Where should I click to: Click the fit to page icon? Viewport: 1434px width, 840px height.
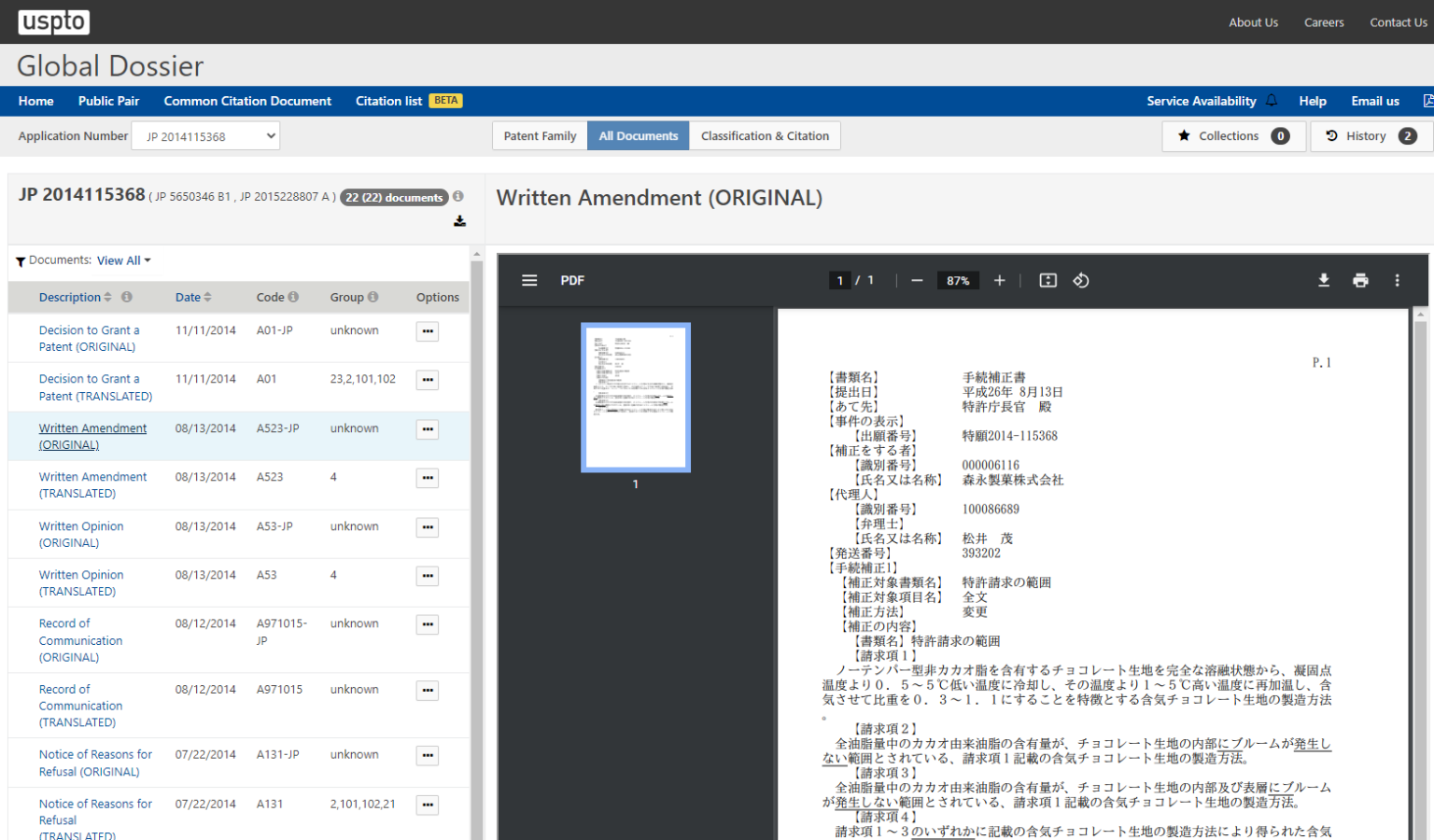(1047, 280)
